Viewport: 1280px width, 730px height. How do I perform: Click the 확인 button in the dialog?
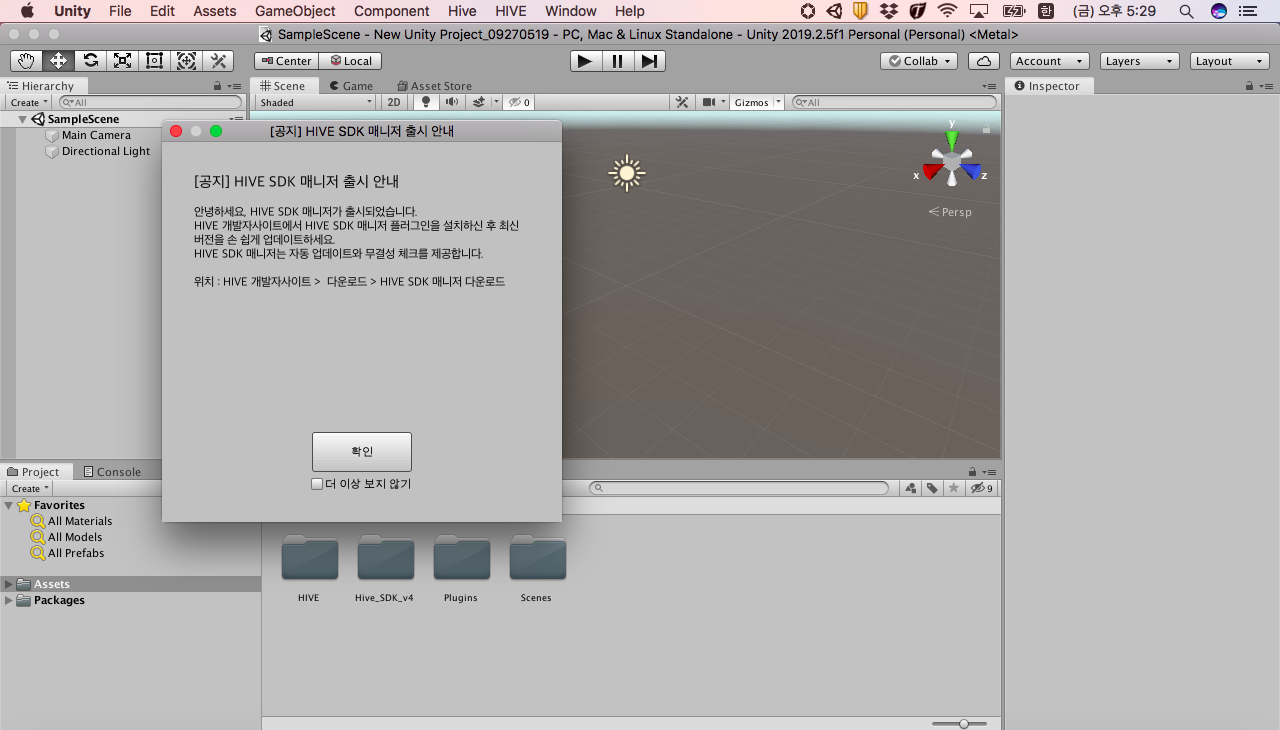coord(362,452)
